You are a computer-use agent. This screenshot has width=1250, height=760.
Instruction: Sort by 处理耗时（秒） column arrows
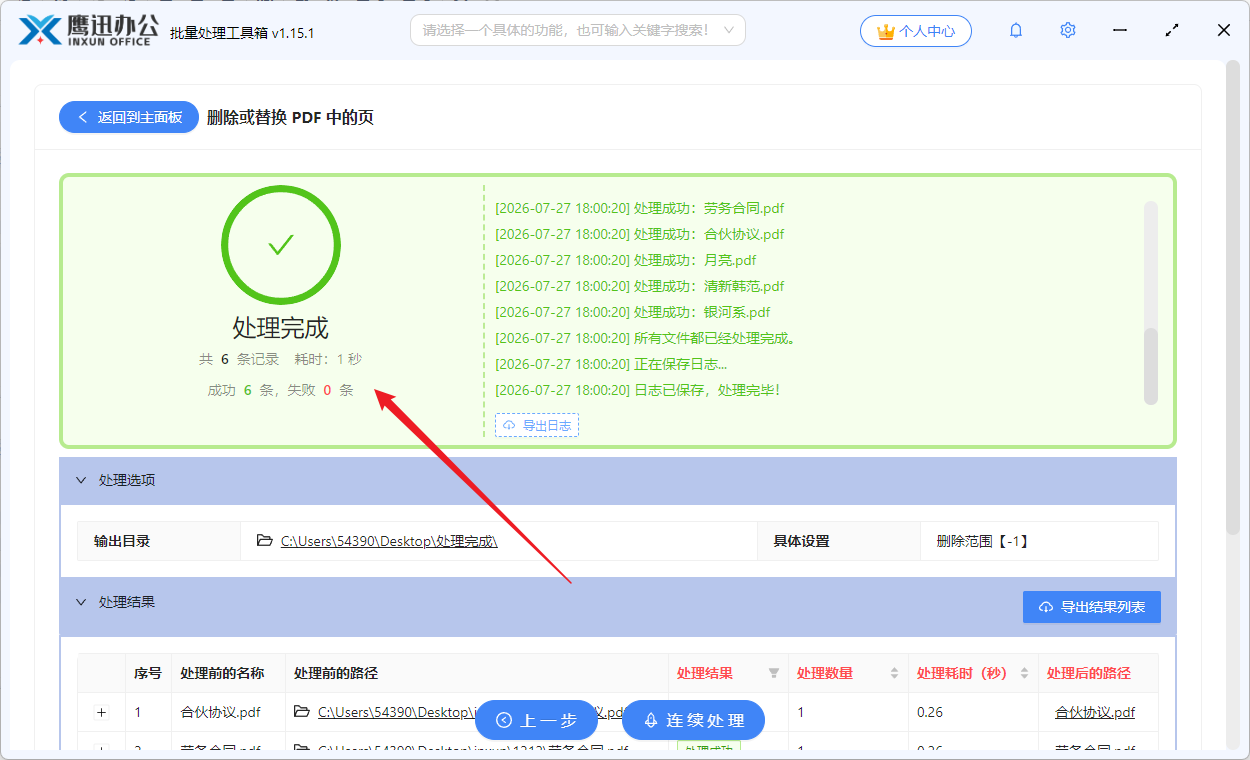(1024, 673)
